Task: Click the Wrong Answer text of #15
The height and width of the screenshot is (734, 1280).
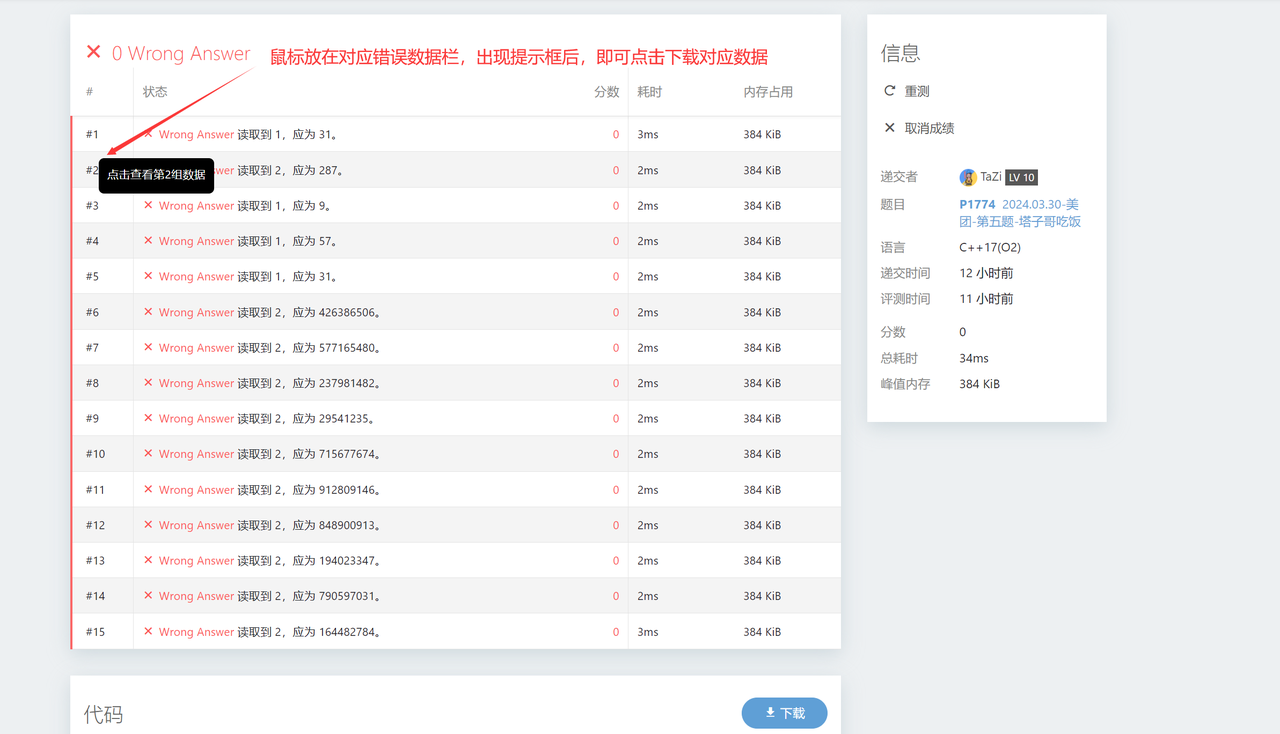Action: click(196, 631)
